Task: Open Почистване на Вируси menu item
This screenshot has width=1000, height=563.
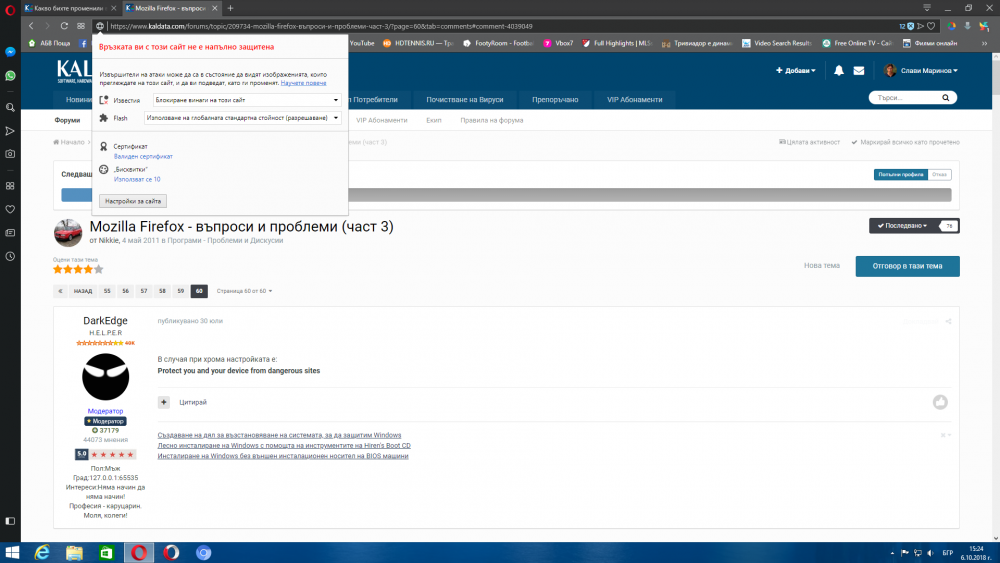Action: (465, 99)
